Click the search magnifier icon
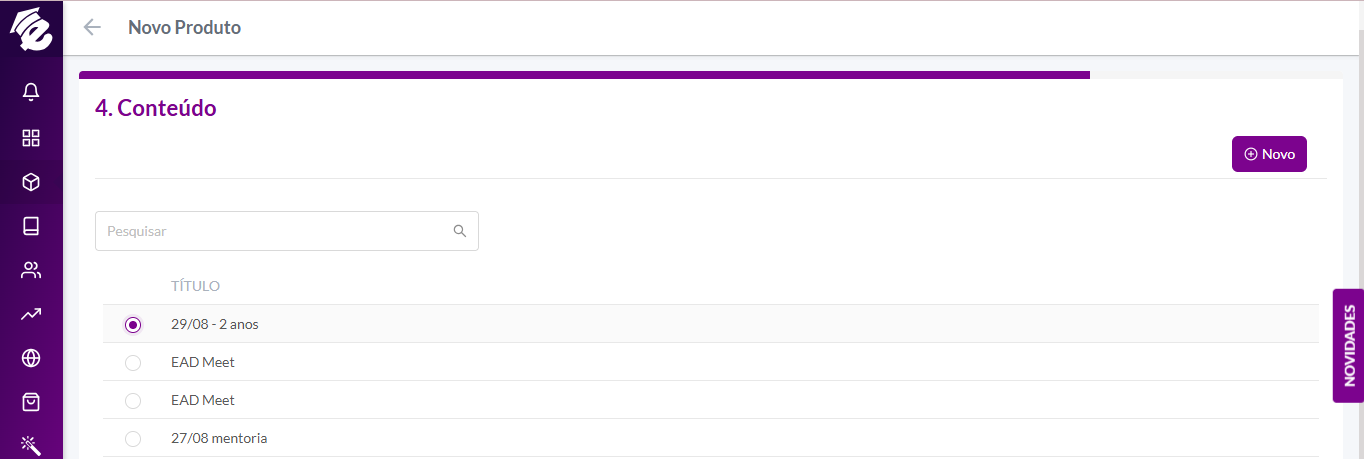1364x459 pixels. (x=460, y=231)
